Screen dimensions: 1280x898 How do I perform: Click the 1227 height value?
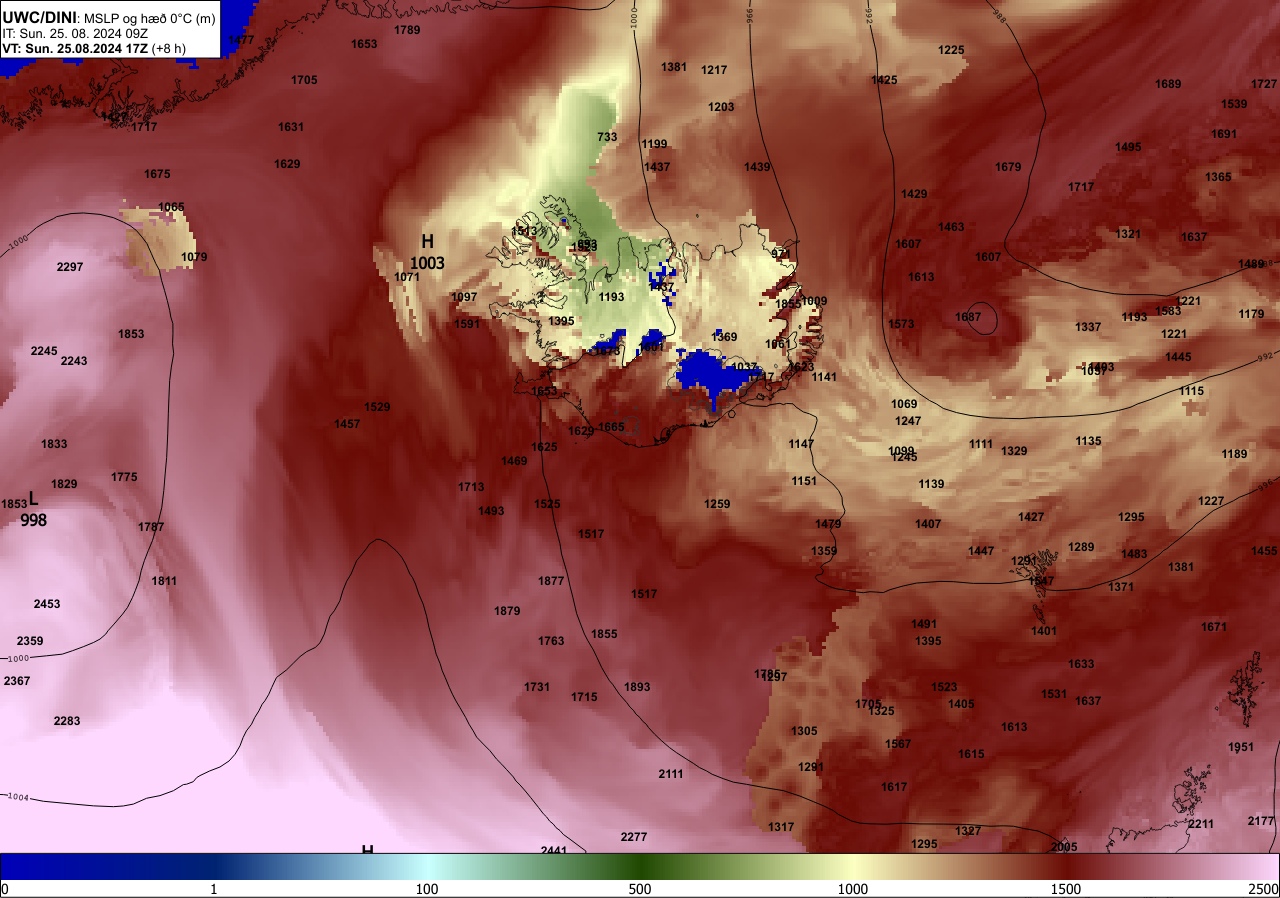coord(1211,501)
